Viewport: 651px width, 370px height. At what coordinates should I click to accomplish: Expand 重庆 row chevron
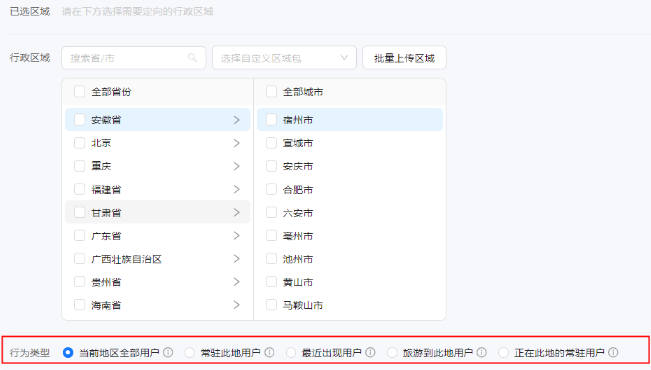click(237, 166)
